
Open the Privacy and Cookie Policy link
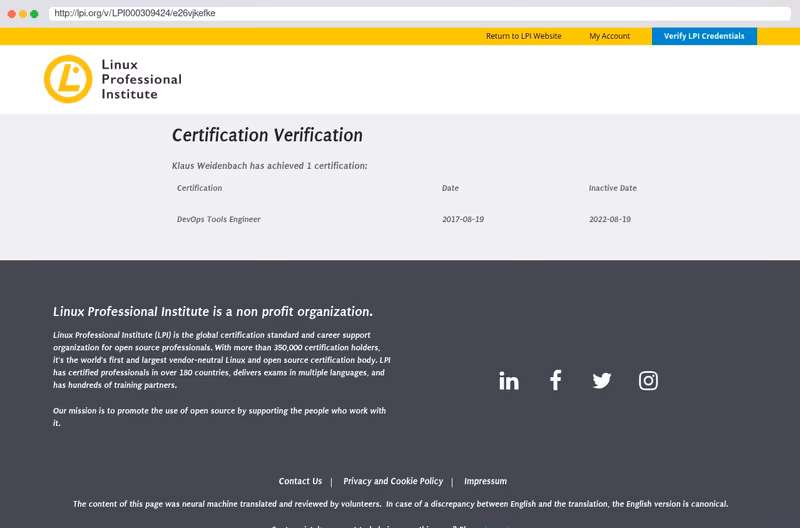[x=393, y=481]
